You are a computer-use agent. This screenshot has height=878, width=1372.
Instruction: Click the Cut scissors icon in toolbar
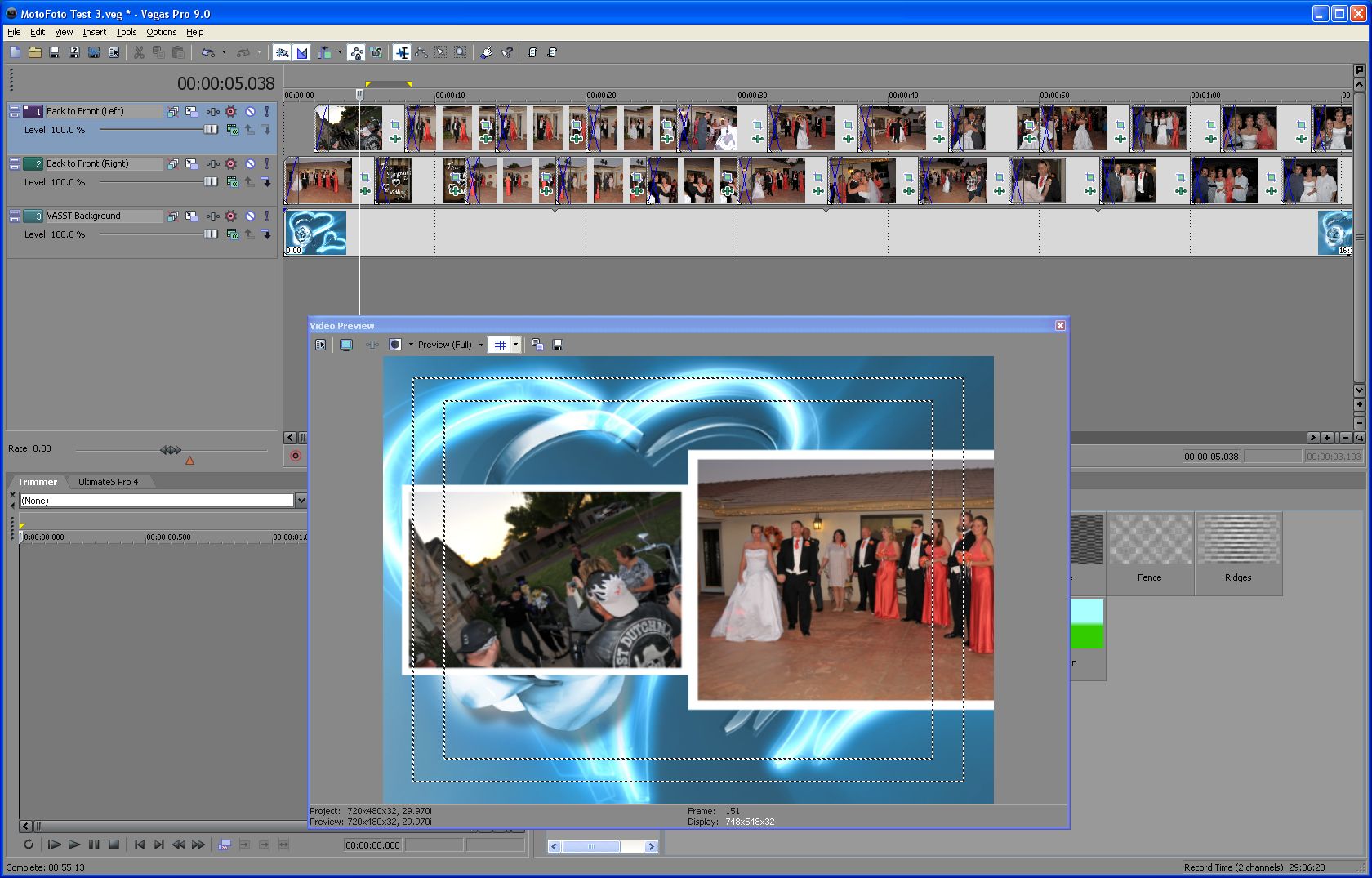[139, 52]
